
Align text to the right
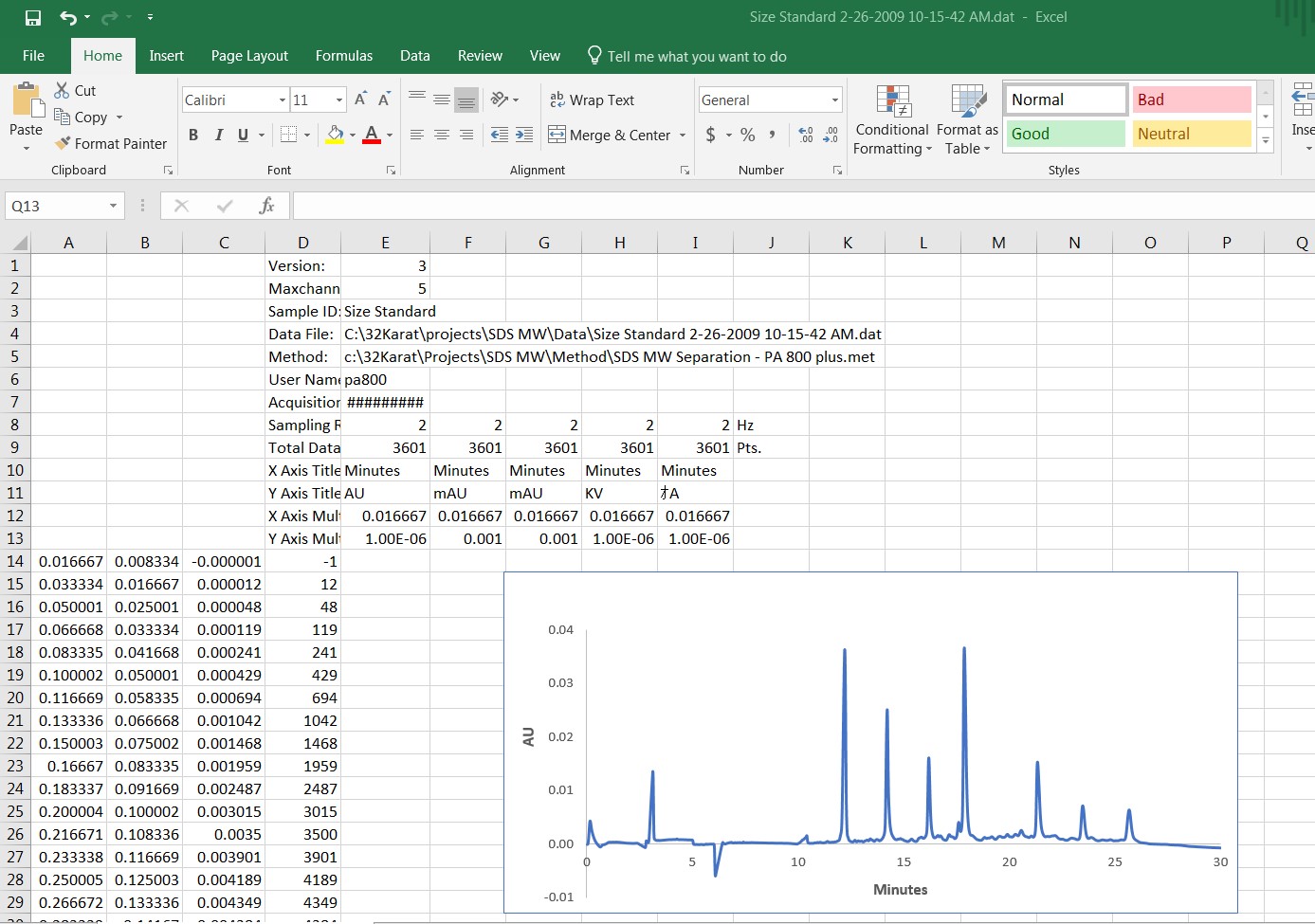tap(466, 135)
